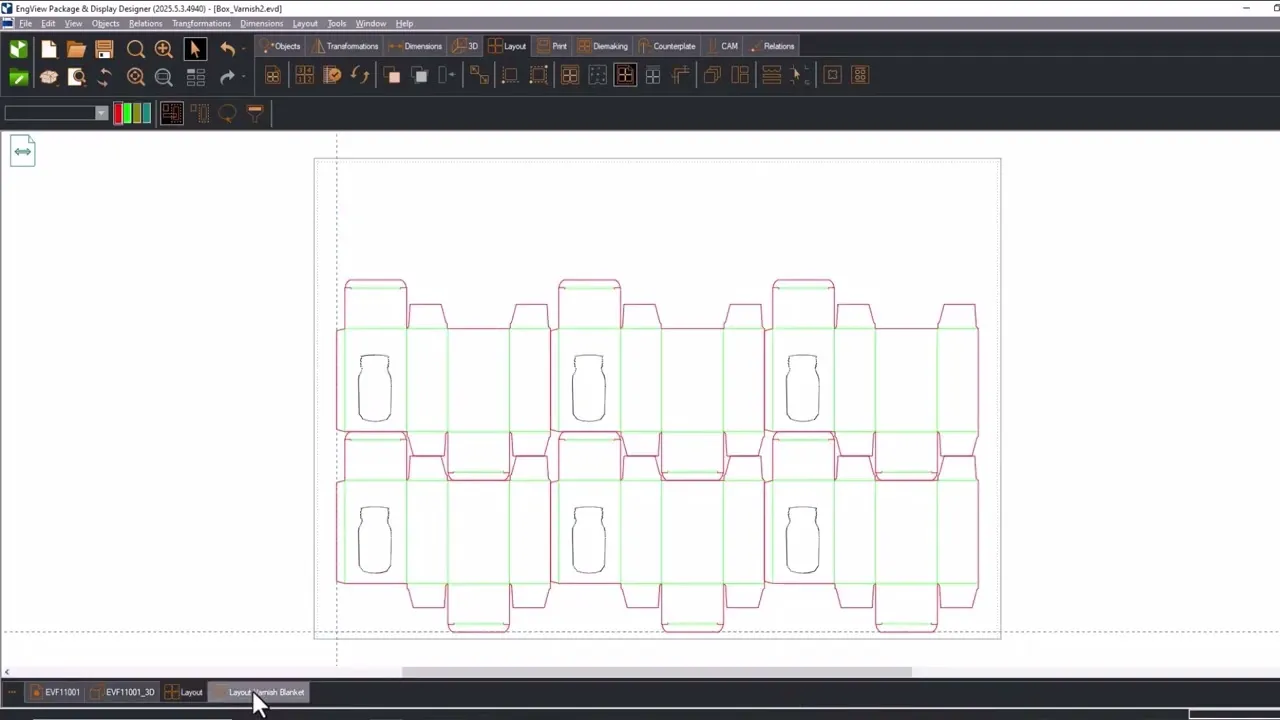Switch to the Relations toolbar tab

pos(771,46)
